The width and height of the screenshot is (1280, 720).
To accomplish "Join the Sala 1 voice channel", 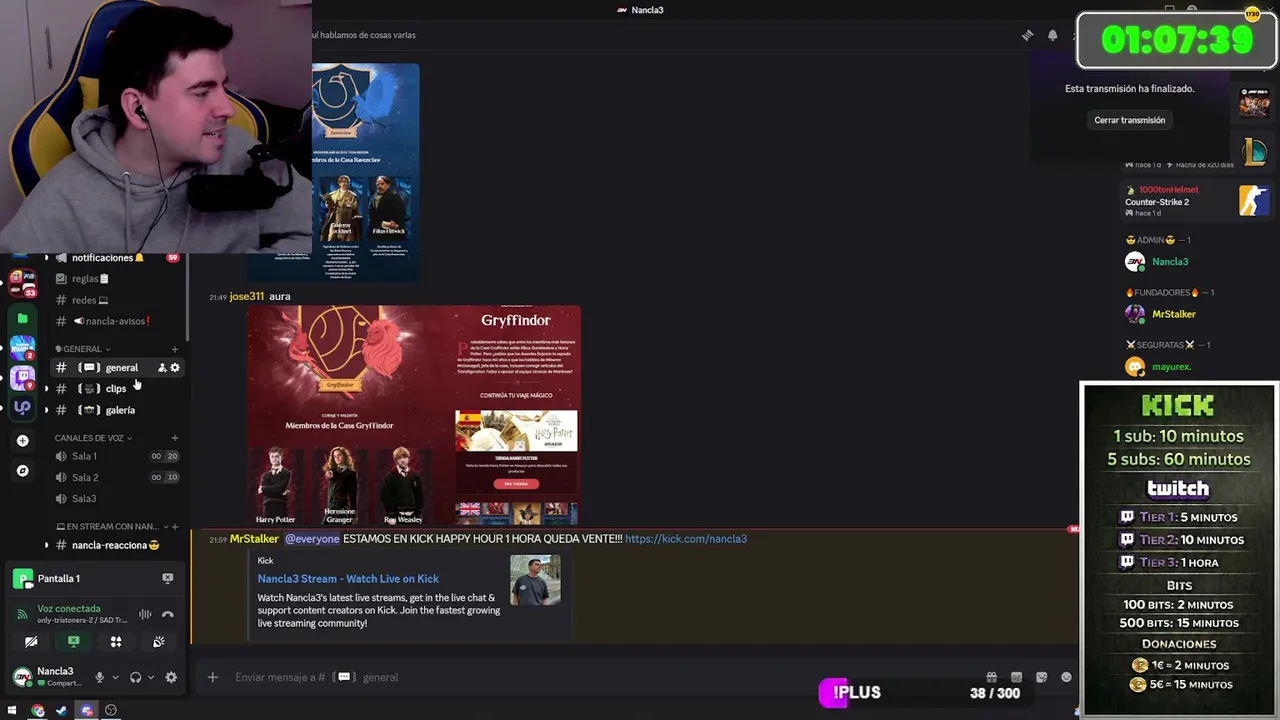I will (x=118, y=456).
